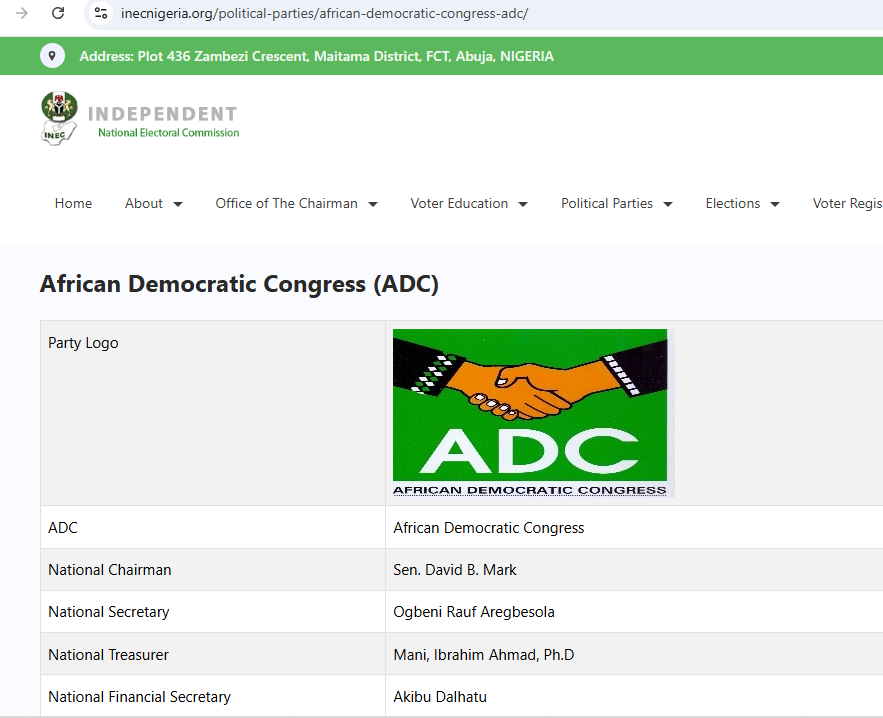Go to the Home menu item
883x718 pixels.
(x=73, y=203)
